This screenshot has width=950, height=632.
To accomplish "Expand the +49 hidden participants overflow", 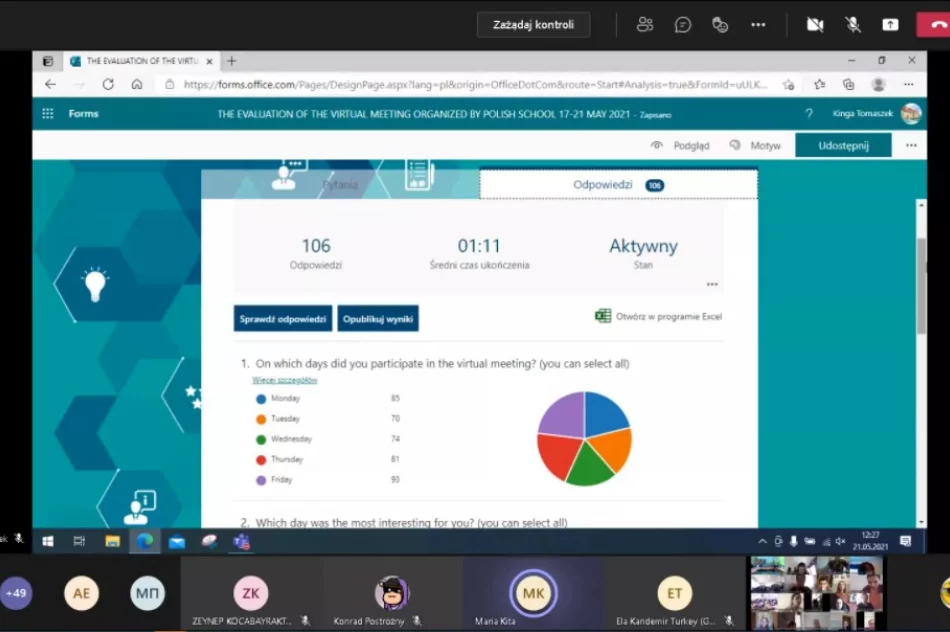I will point(16,593).
